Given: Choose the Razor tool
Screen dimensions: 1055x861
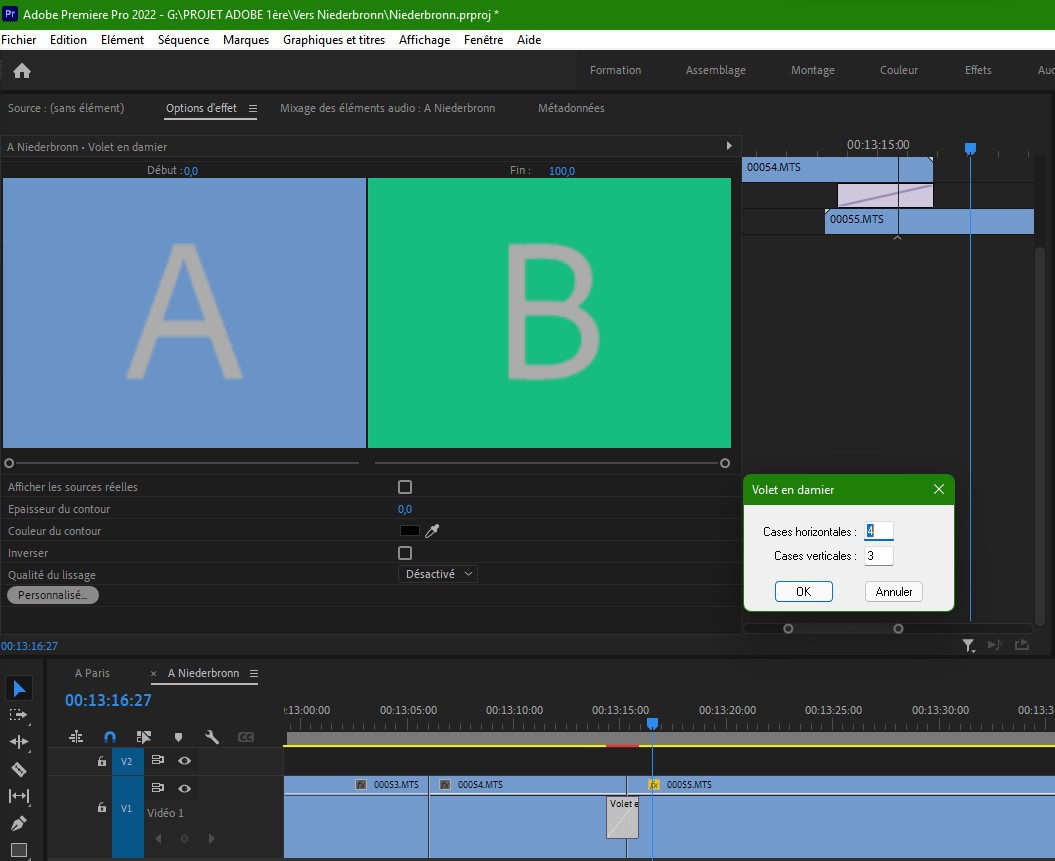Looking at the screenshot, I should click(x=19, y=769).
